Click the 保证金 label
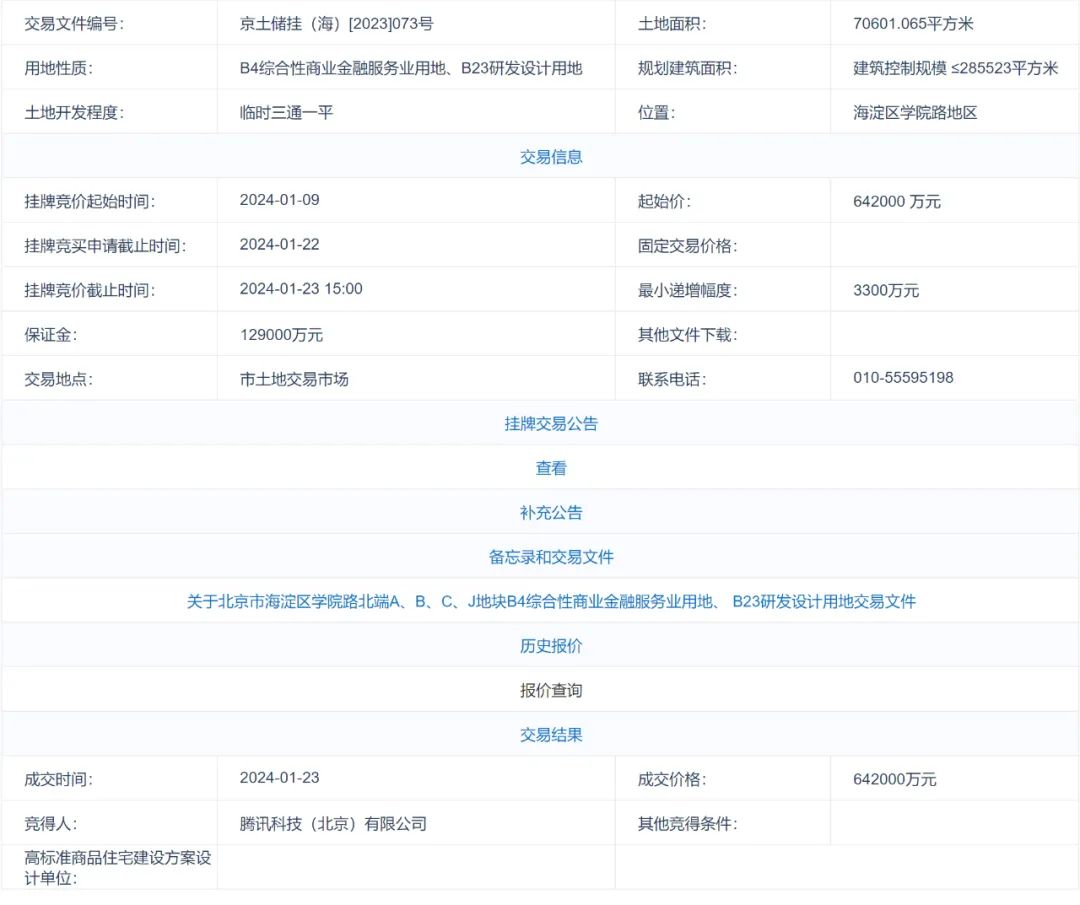Viewport: 1080px width, 905px height. 51,335
